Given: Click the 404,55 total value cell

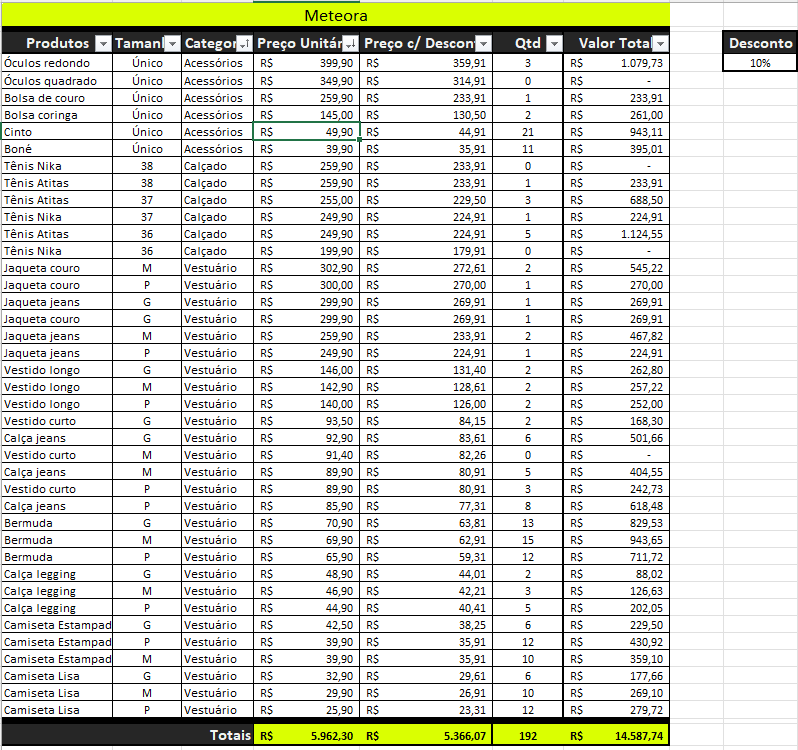Looking at the screenshot, I should [x=616, y=472].
